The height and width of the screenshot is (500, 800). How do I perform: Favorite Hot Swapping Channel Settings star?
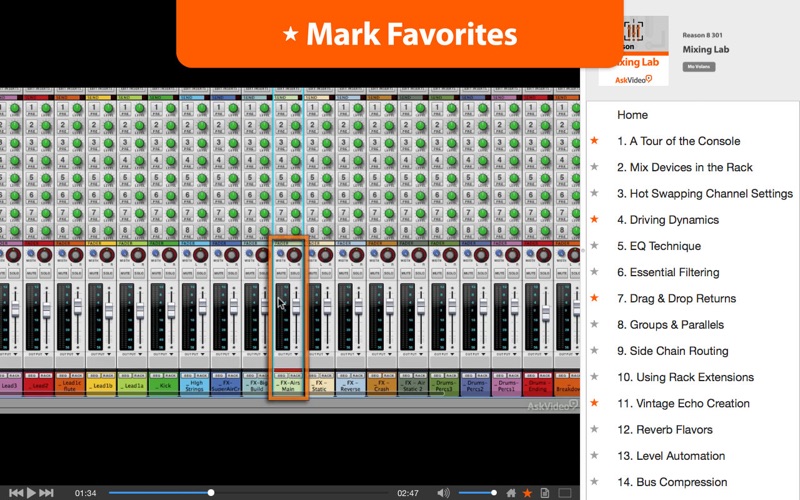point(594,193)
